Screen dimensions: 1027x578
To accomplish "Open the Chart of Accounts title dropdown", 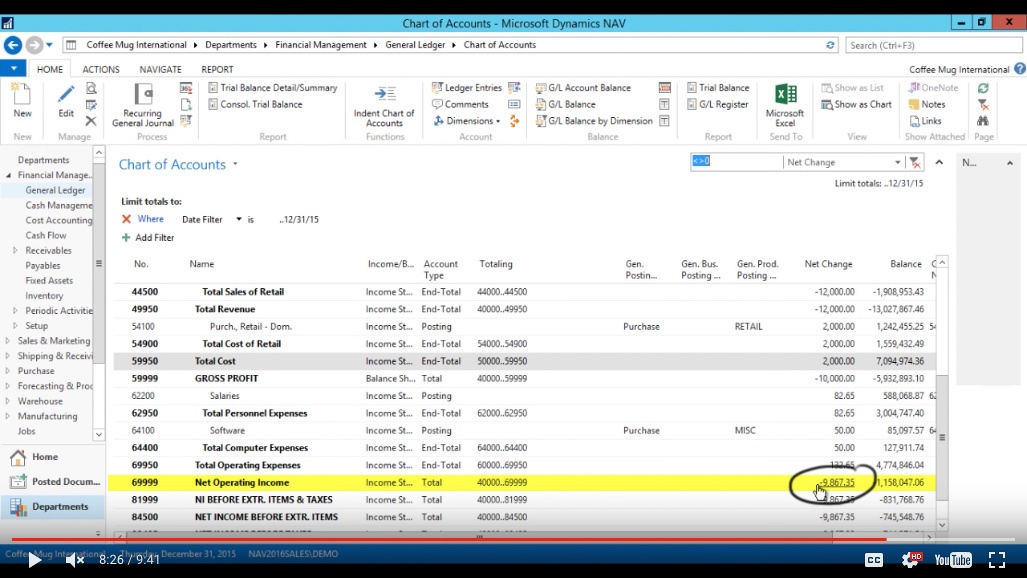I will (235, 164).
